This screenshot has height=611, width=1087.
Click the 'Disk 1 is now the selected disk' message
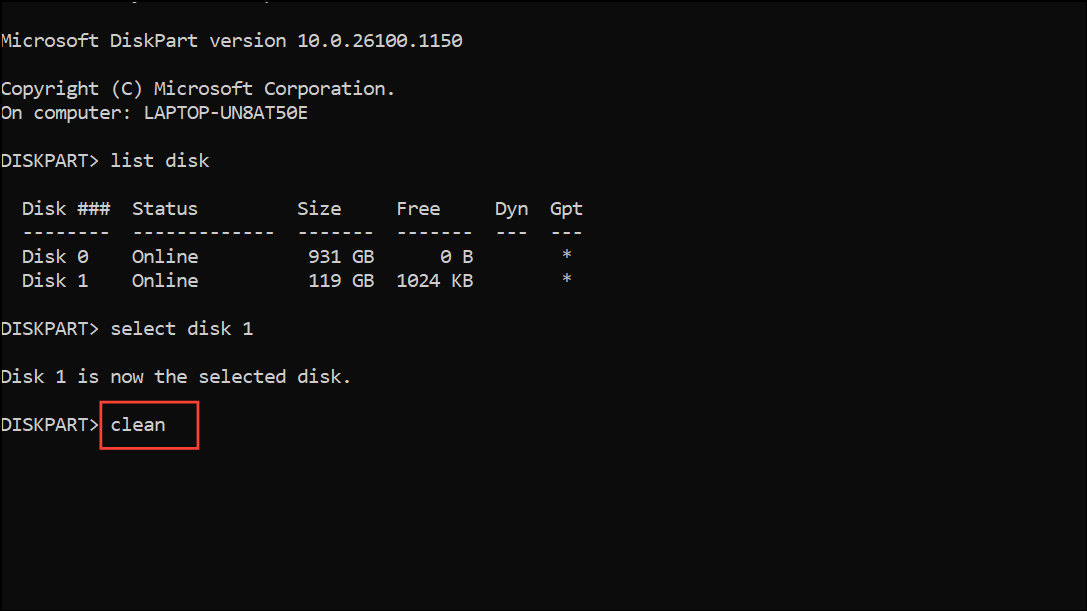coord(176,377)
